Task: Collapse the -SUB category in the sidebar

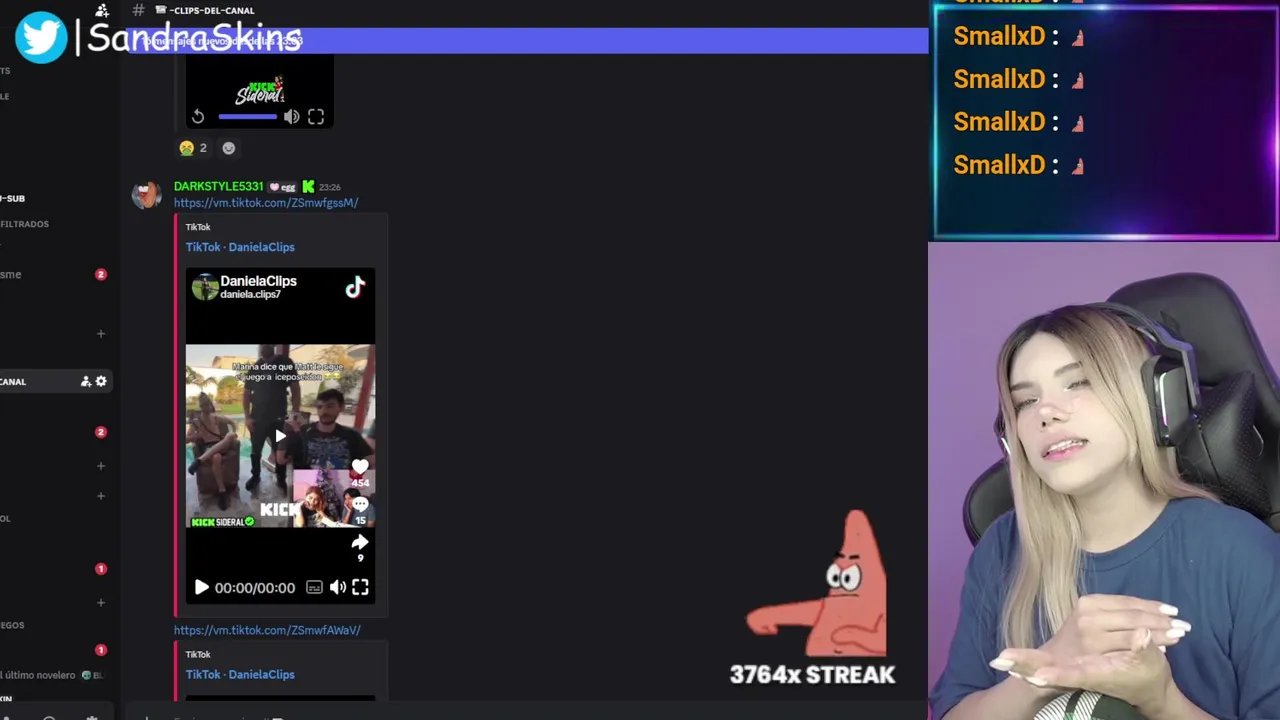Action: tap(13, 199)
